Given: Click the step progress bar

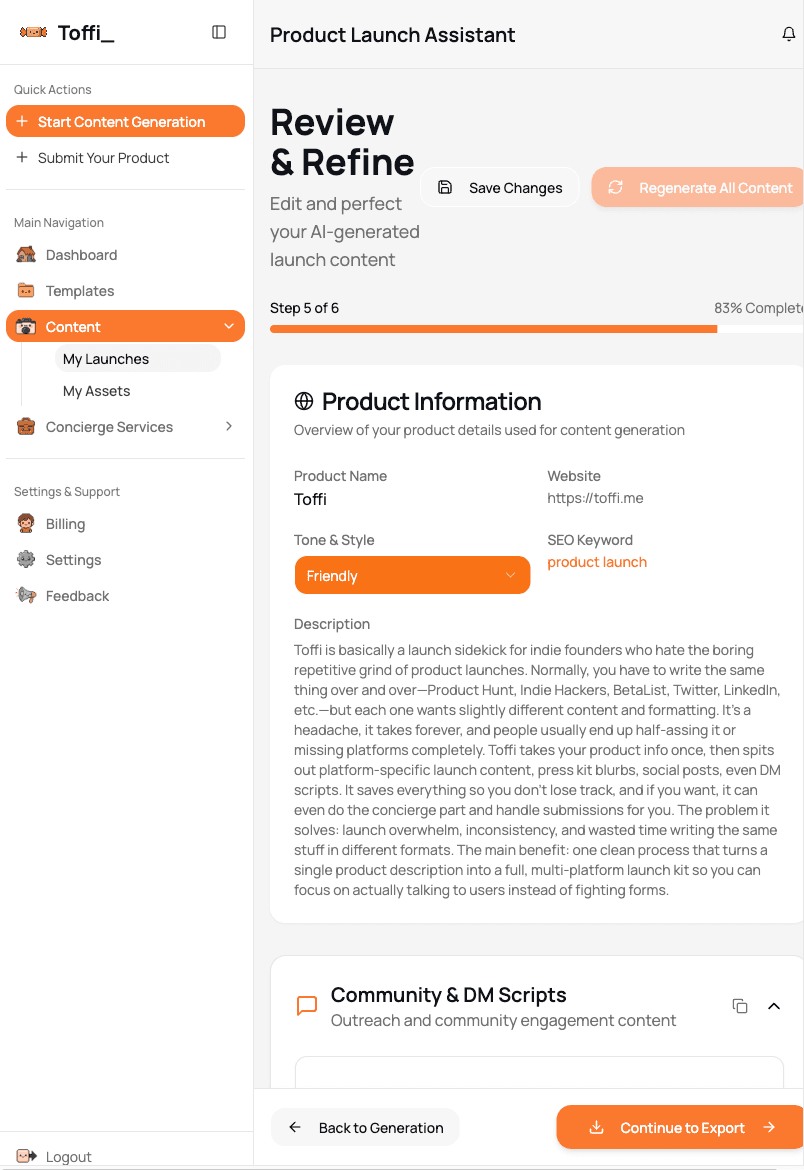Looking at the screenshot, I should pyautogui.click(x=536, y=328).
